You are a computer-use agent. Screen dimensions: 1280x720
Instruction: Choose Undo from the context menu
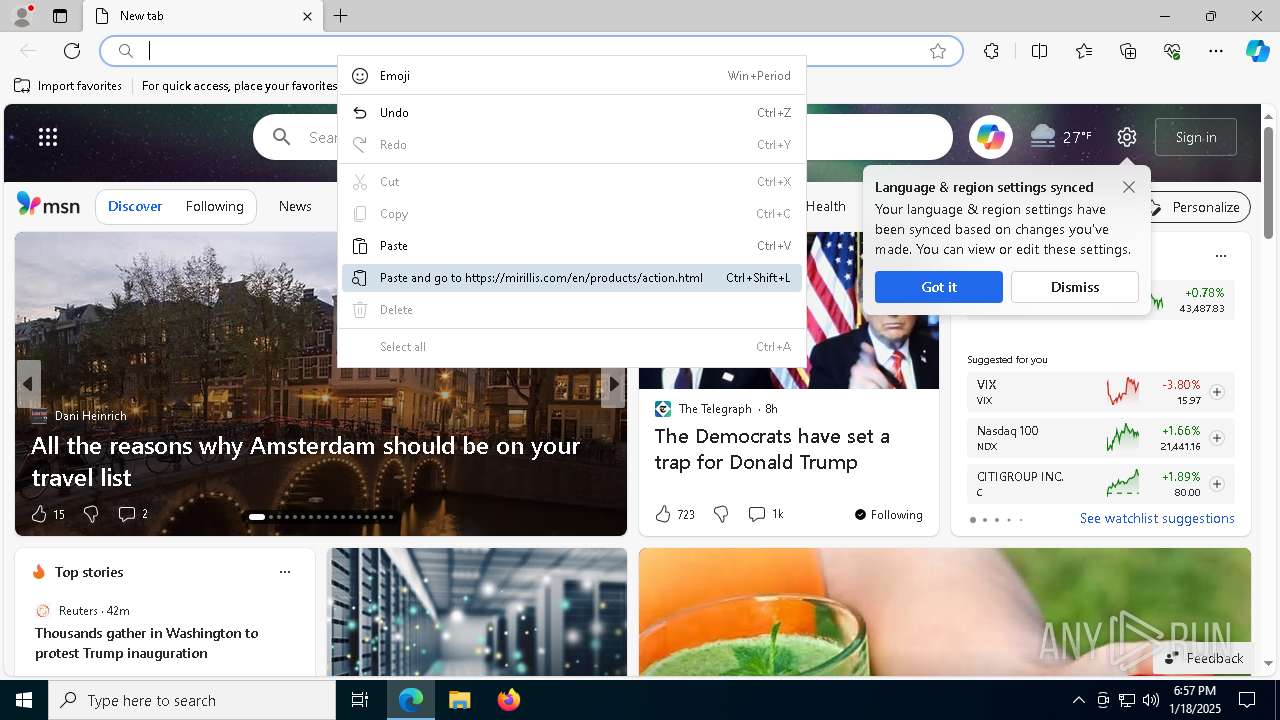tap(572, 113)
